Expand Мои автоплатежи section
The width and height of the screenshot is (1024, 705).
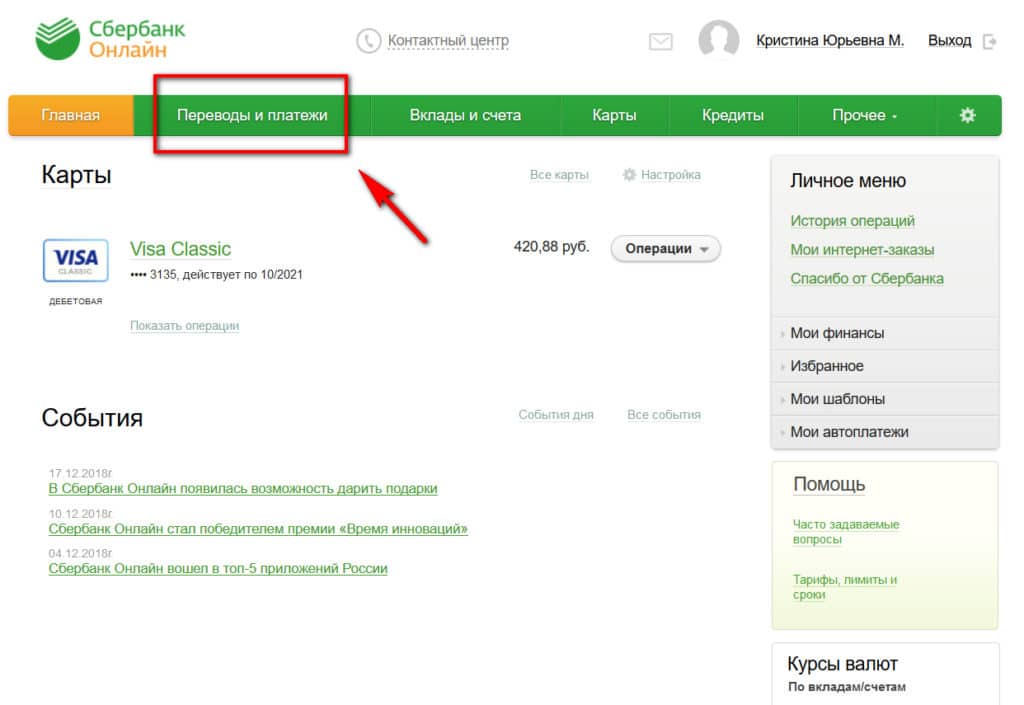(884, 432)
